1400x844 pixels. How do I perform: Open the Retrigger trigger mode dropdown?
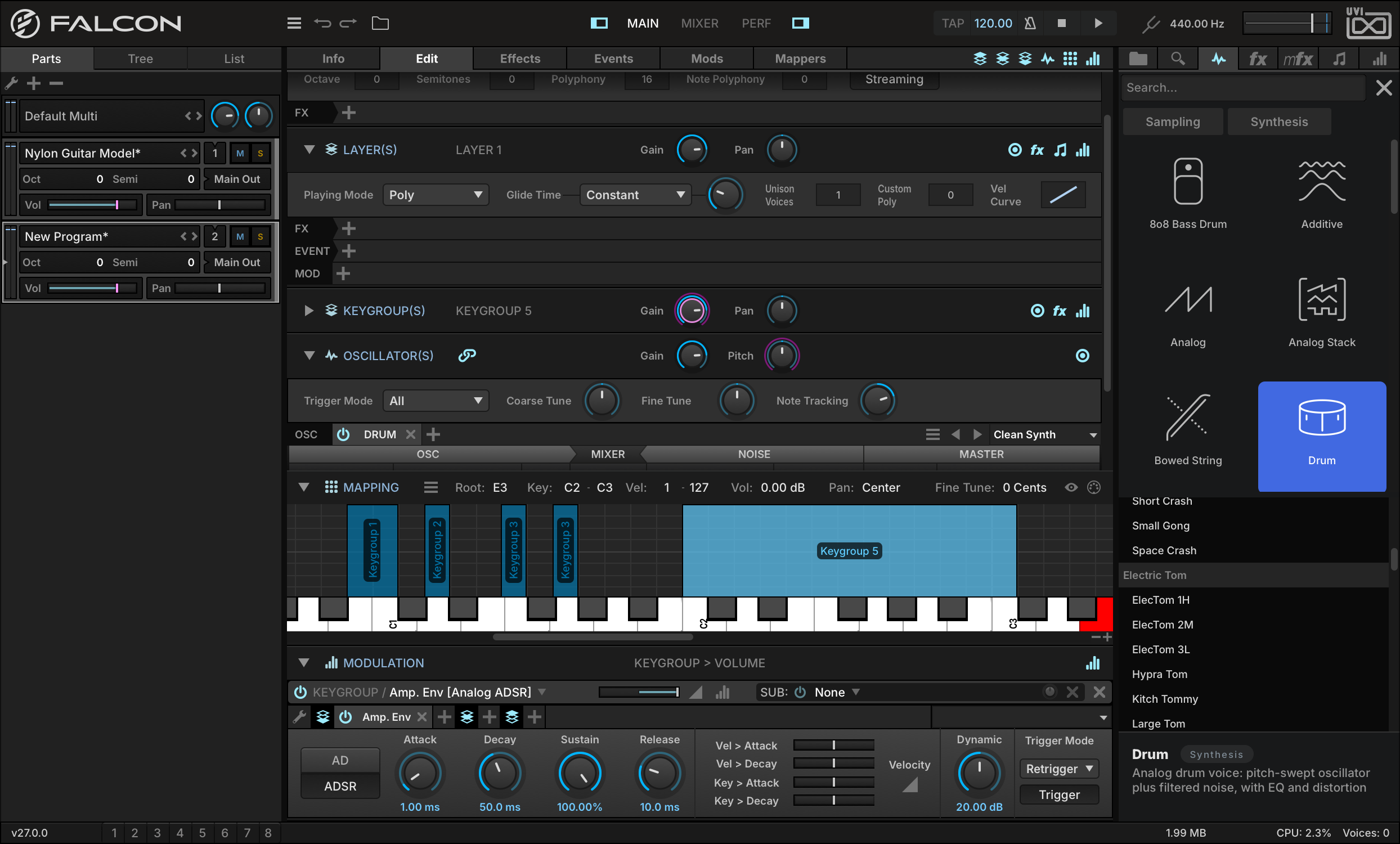pos(1059,769)
